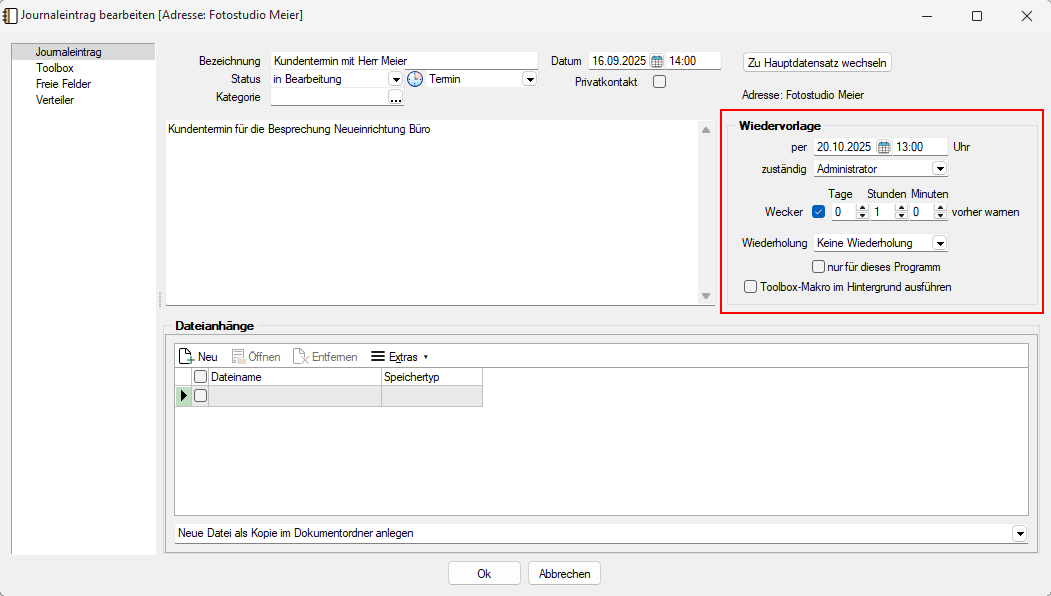
Task: Select Toolbox in left navigation
Action: click(55, 68)
